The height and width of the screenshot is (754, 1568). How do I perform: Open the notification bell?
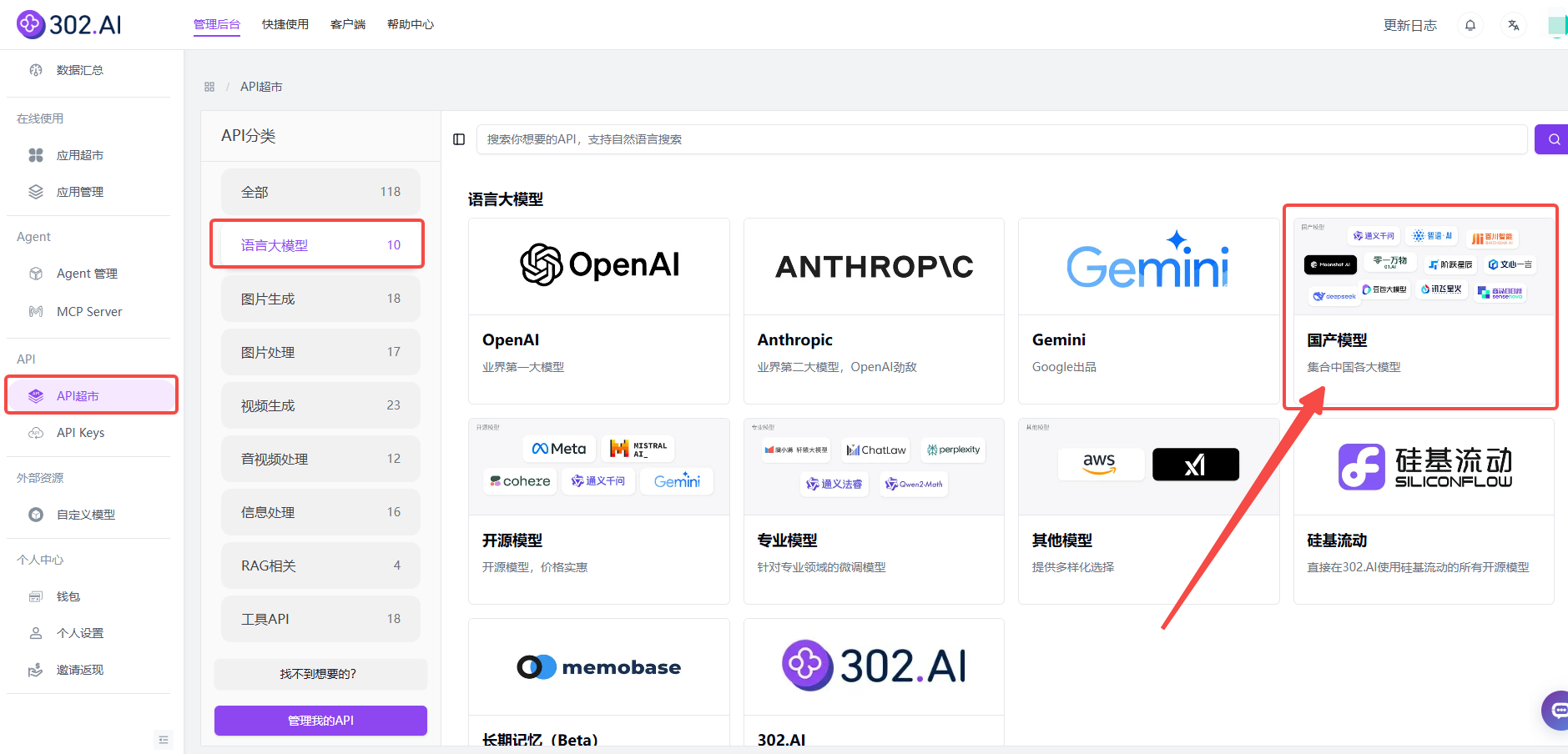1470,25
